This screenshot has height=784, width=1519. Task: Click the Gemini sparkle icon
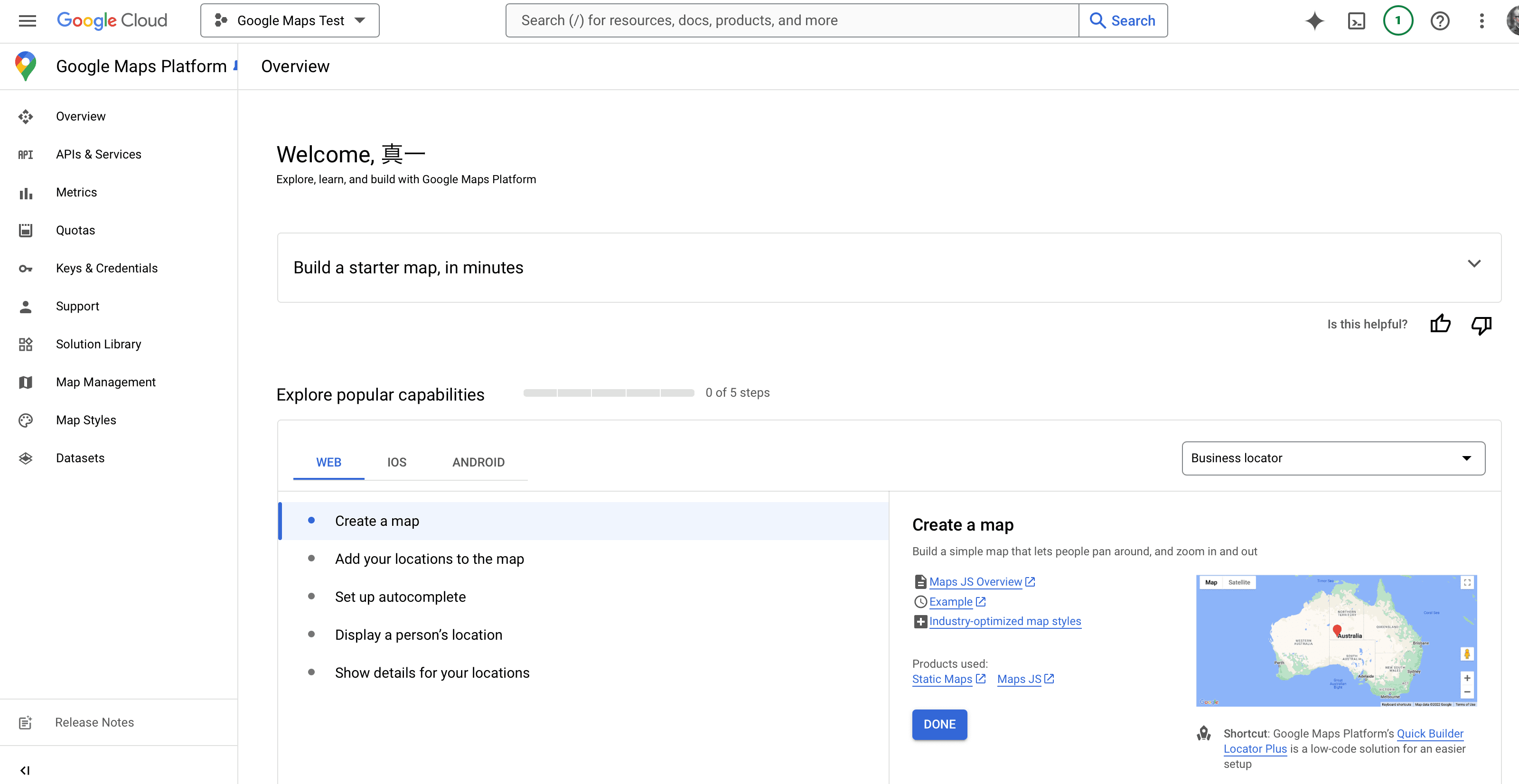click(1314, 21)
